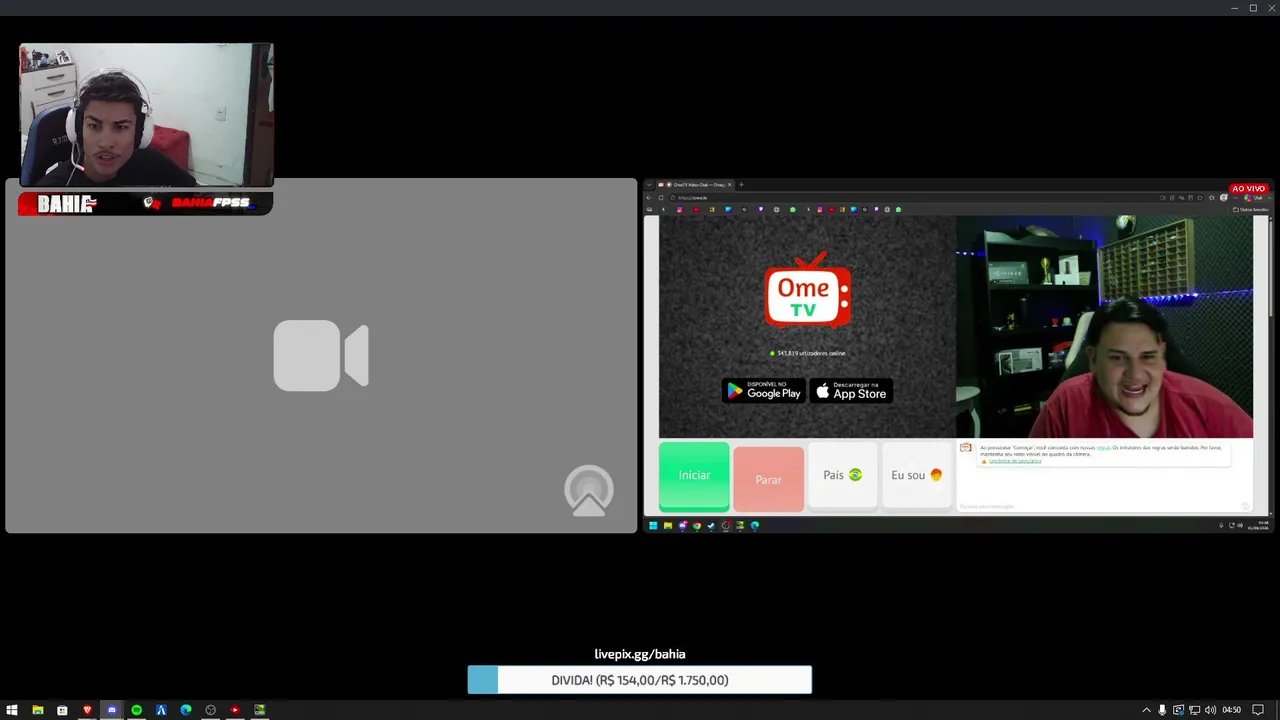Click the streamer's webcam overlay at the top left
This screenshot has width=1280, height=720.
[x=146, y=115]
